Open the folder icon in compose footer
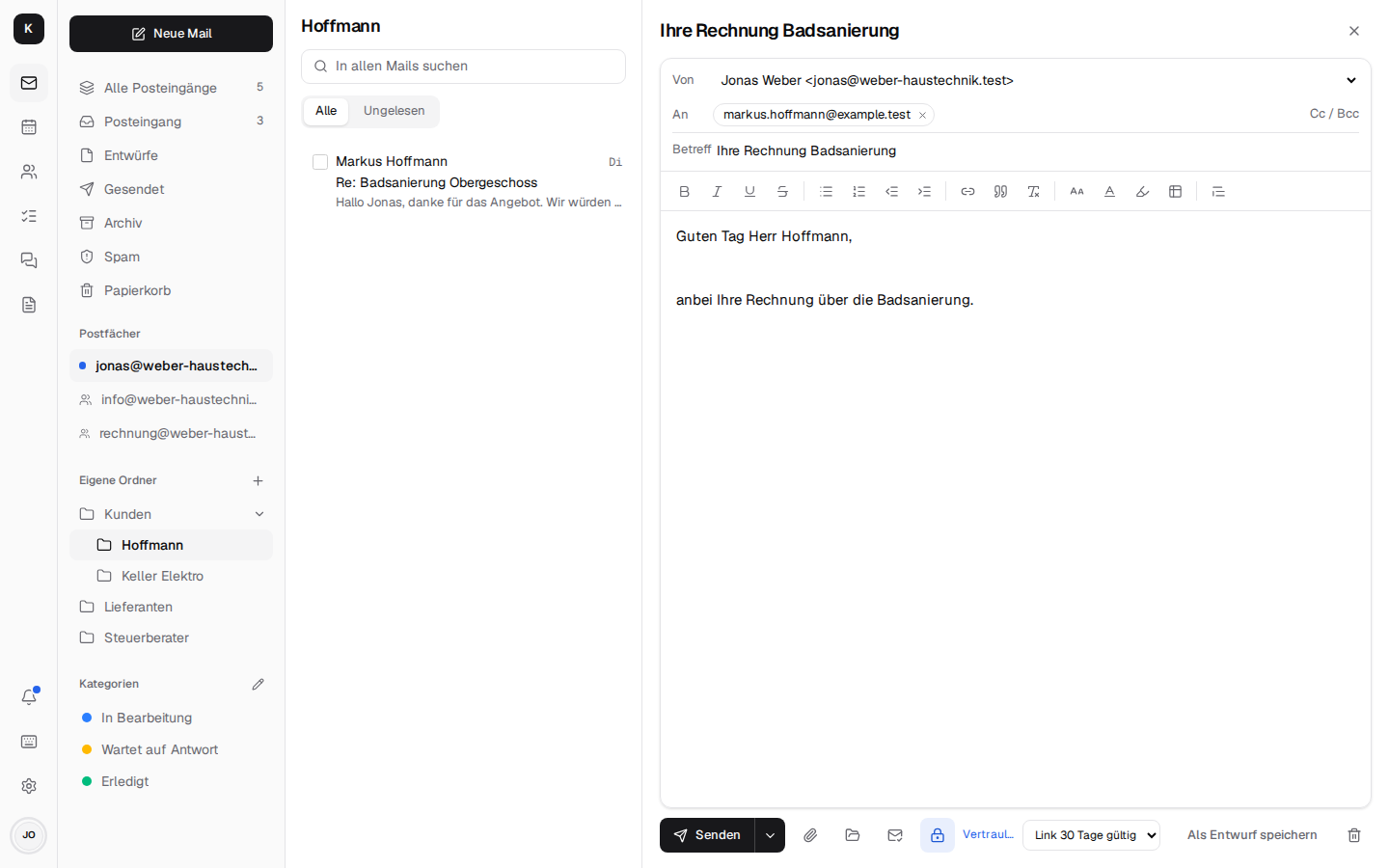Image resolution: width=1389 pixels, height=868 pixels. click(x=853, y=835)
